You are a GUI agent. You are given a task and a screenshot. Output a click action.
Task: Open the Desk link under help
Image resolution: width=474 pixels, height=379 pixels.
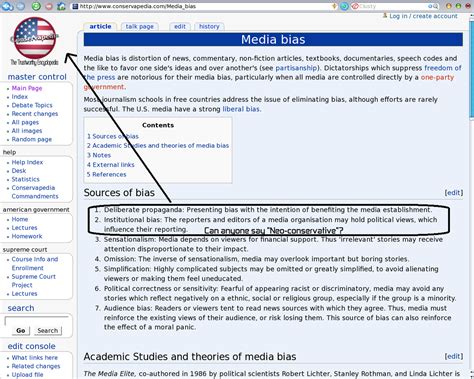(x=19, y=171)
